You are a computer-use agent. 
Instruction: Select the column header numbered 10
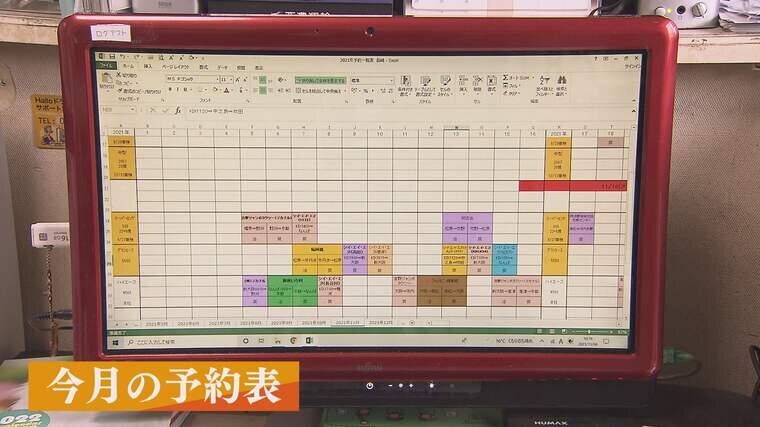point(380,133)
